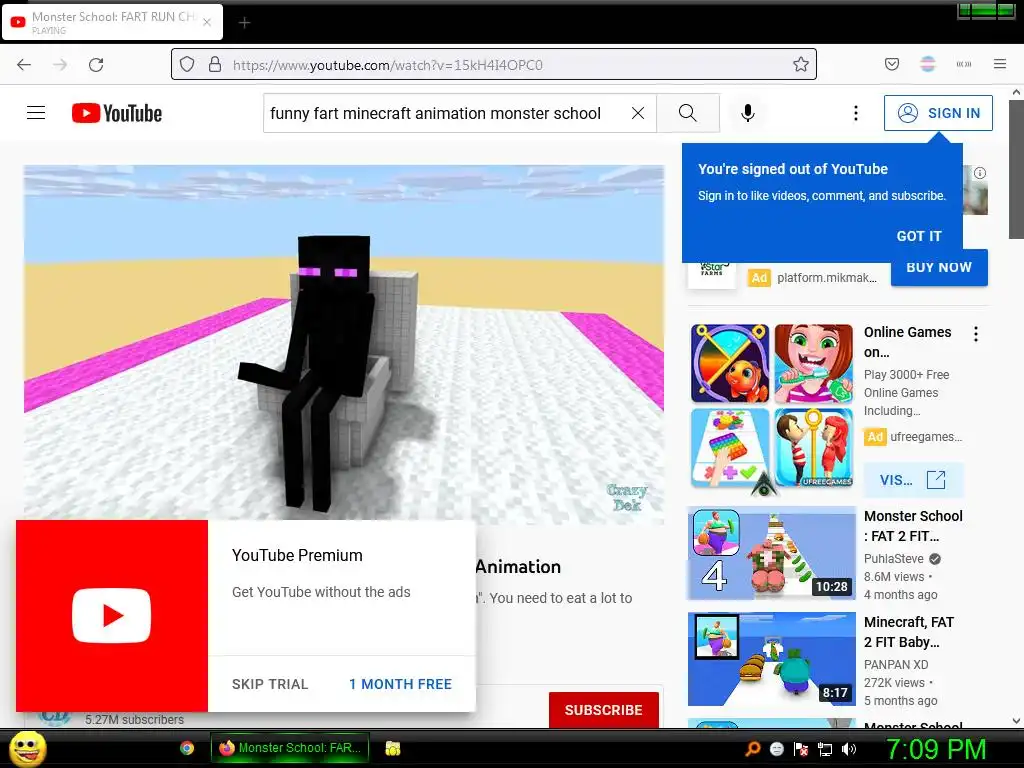
Task: Open the PuhlaSteve channel name
Action: pyautogui.click(x=893, y=558)
